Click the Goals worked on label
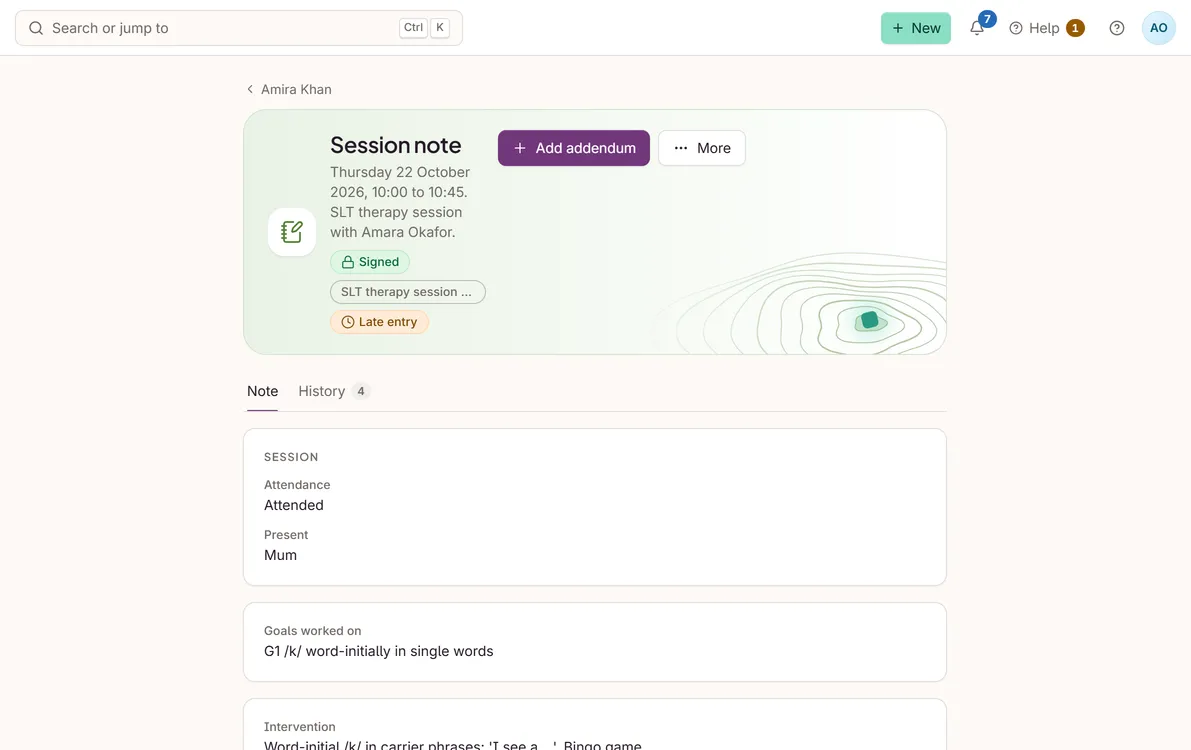 (312, 631)
